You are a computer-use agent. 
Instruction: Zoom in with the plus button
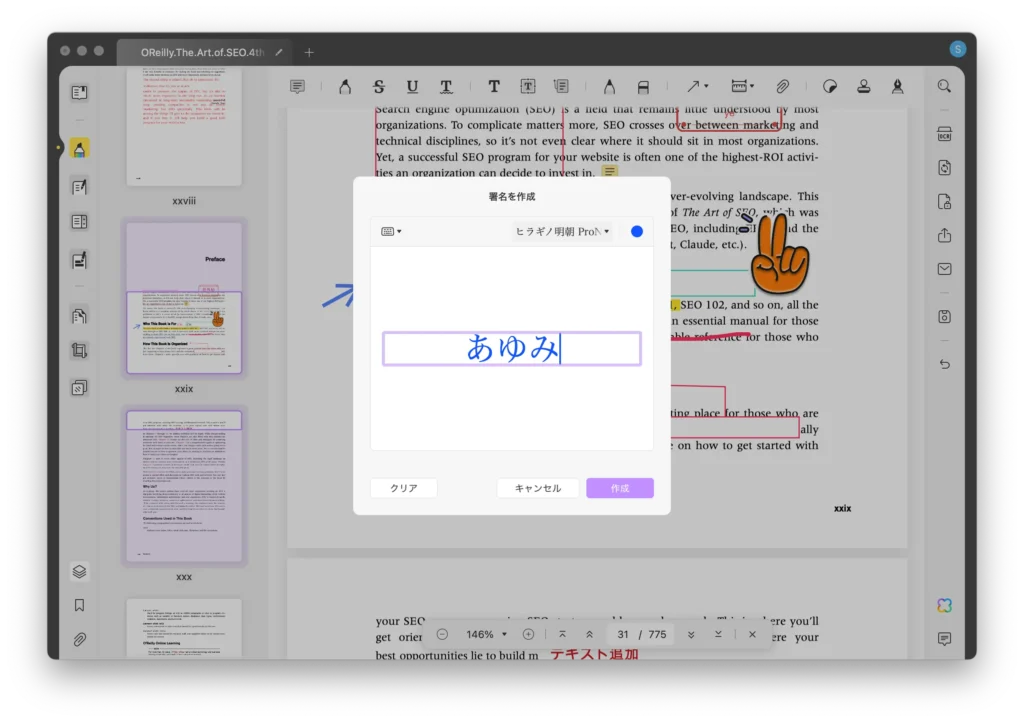coord(528,635)
